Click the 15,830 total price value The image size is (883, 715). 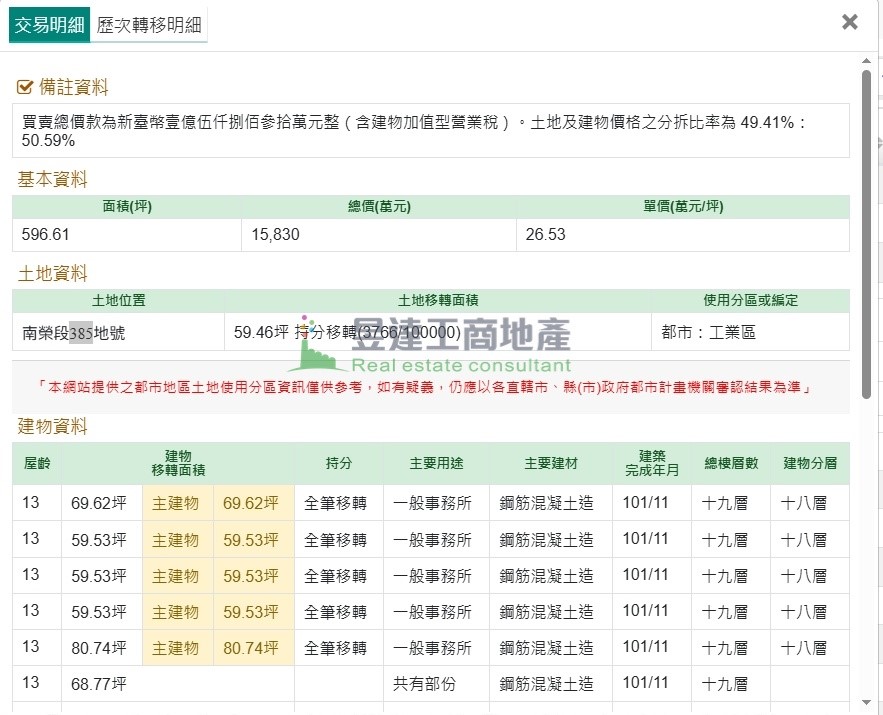(x=276, y=235)
